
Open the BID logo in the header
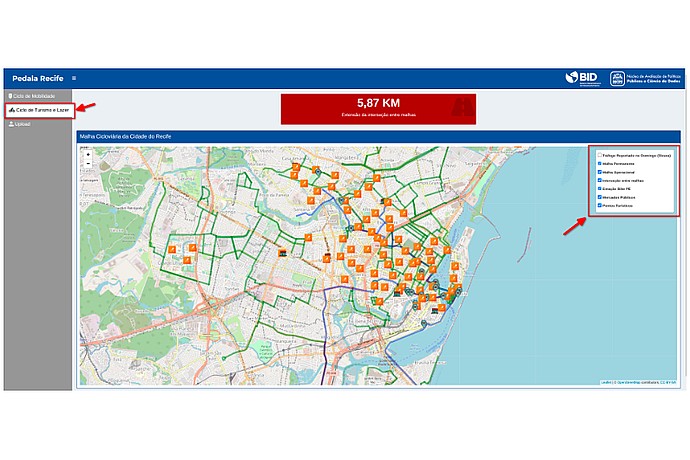(x=583, y=78)
